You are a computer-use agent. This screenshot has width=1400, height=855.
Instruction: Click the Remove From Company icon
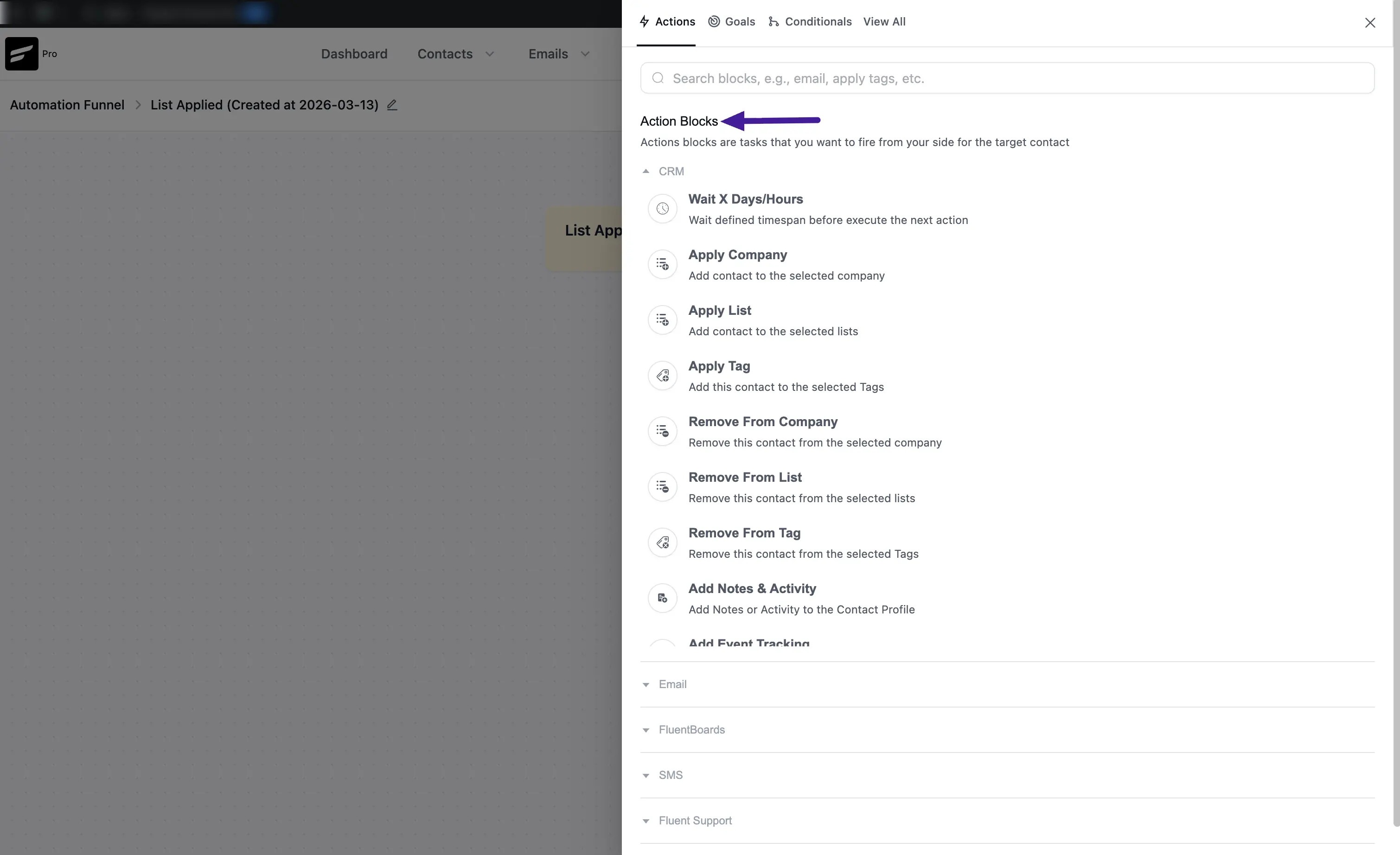[x=663, y=431]
